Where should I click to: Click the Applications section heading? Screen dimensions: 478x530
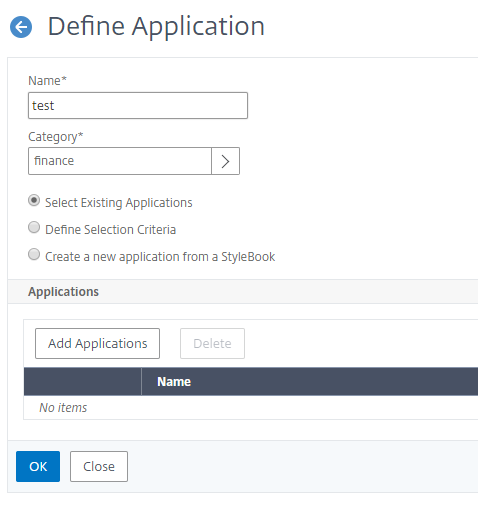[x=64, y=292]
